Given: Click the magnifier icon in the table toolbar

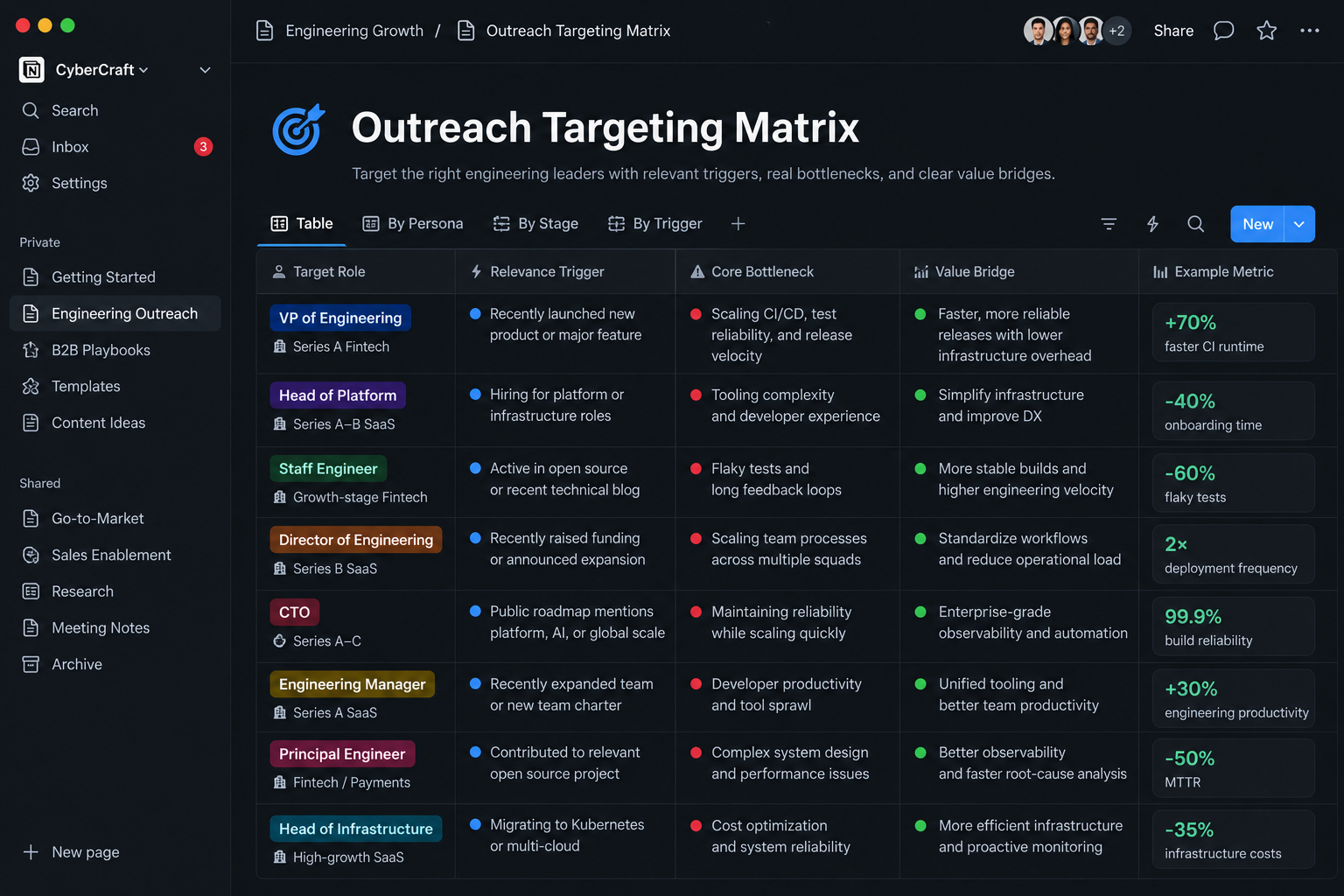Looking at the screenshot, I should coord(1195,224).
